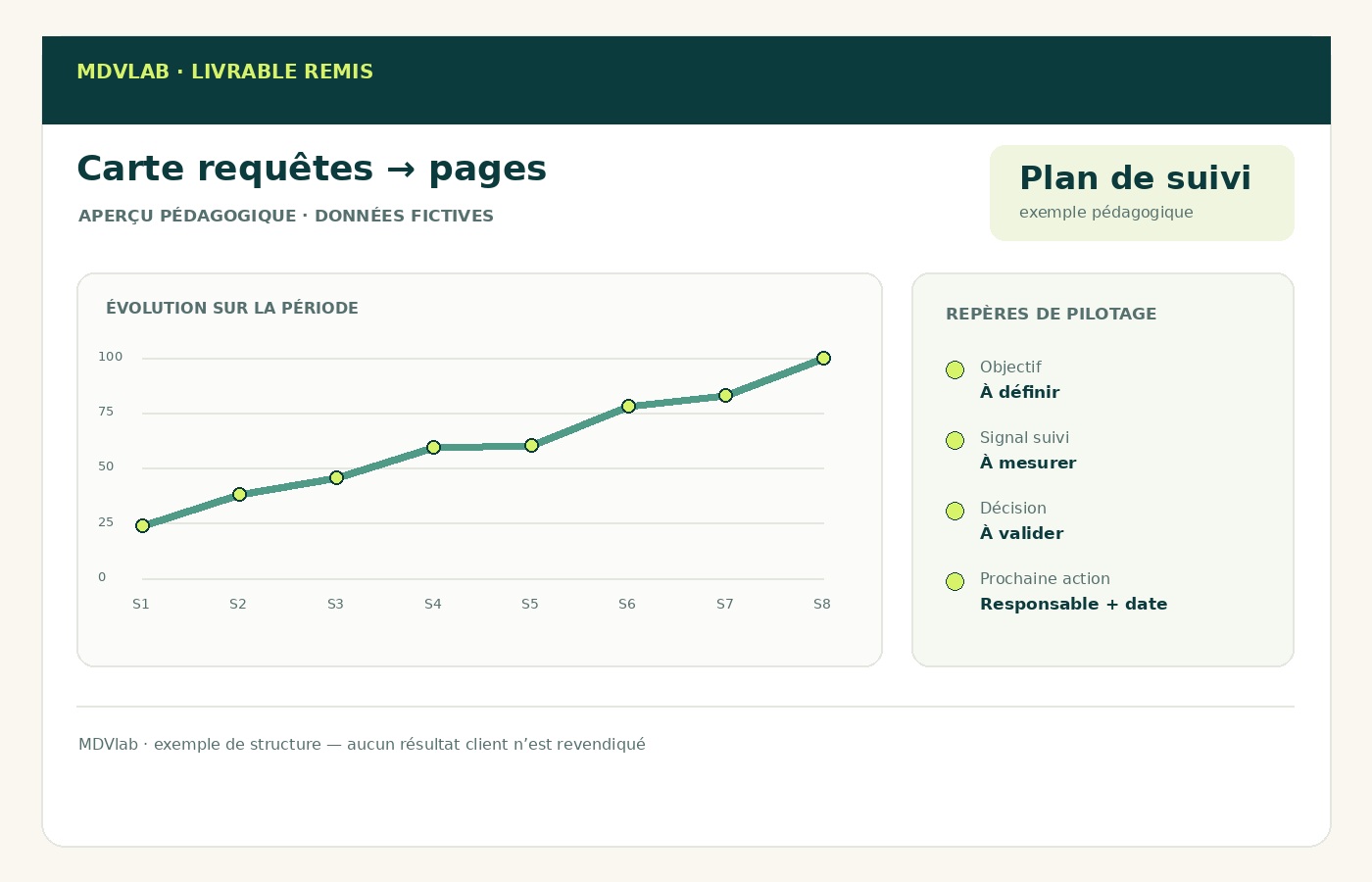Click the Signal suivi label
This screenshot has height=882, width=1372.
(x=1024, y=438)
